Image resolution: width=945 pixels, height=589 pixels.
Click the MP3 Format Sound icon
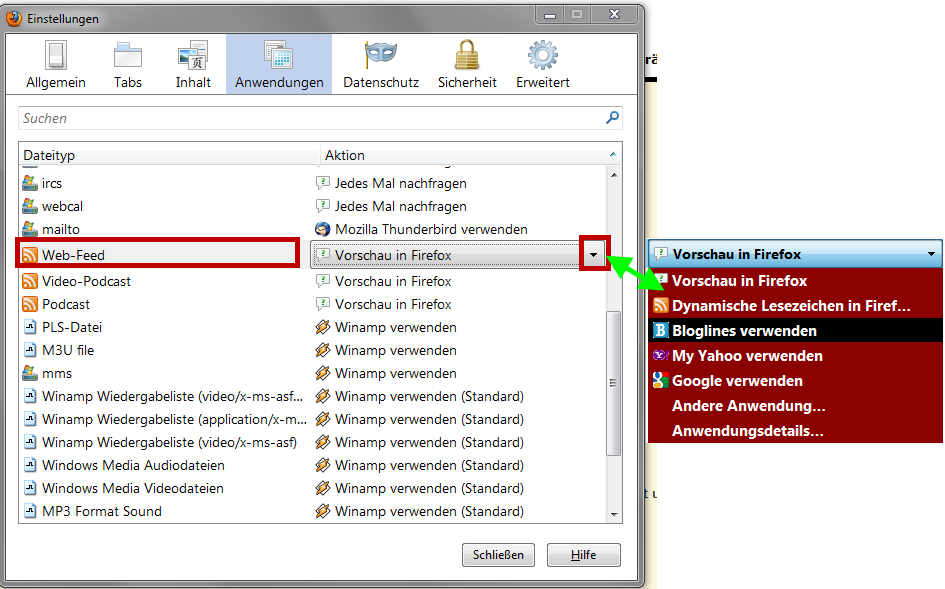[x=30, y=511]
